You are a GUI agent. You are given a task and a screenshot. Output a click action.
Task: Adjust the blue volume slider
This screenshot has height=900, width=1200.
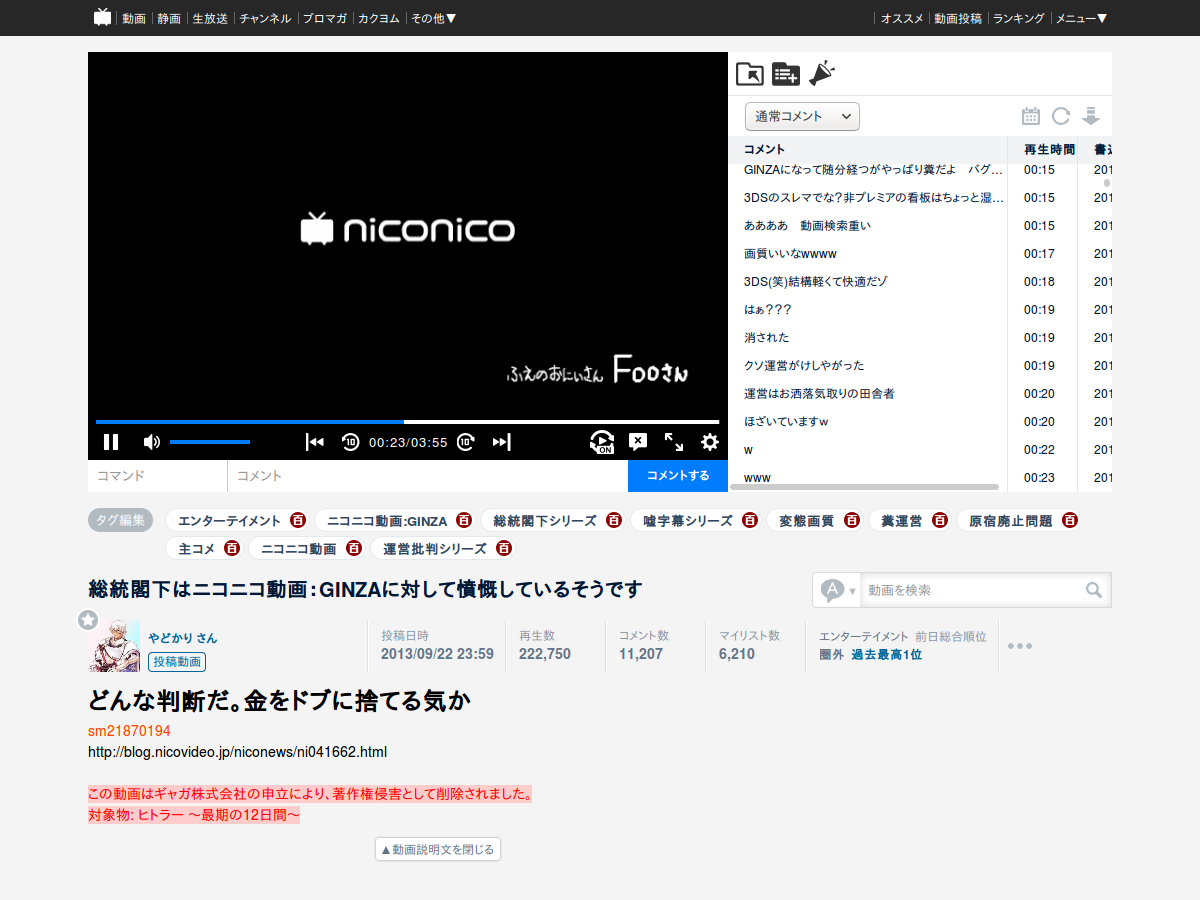pos(210,442)
